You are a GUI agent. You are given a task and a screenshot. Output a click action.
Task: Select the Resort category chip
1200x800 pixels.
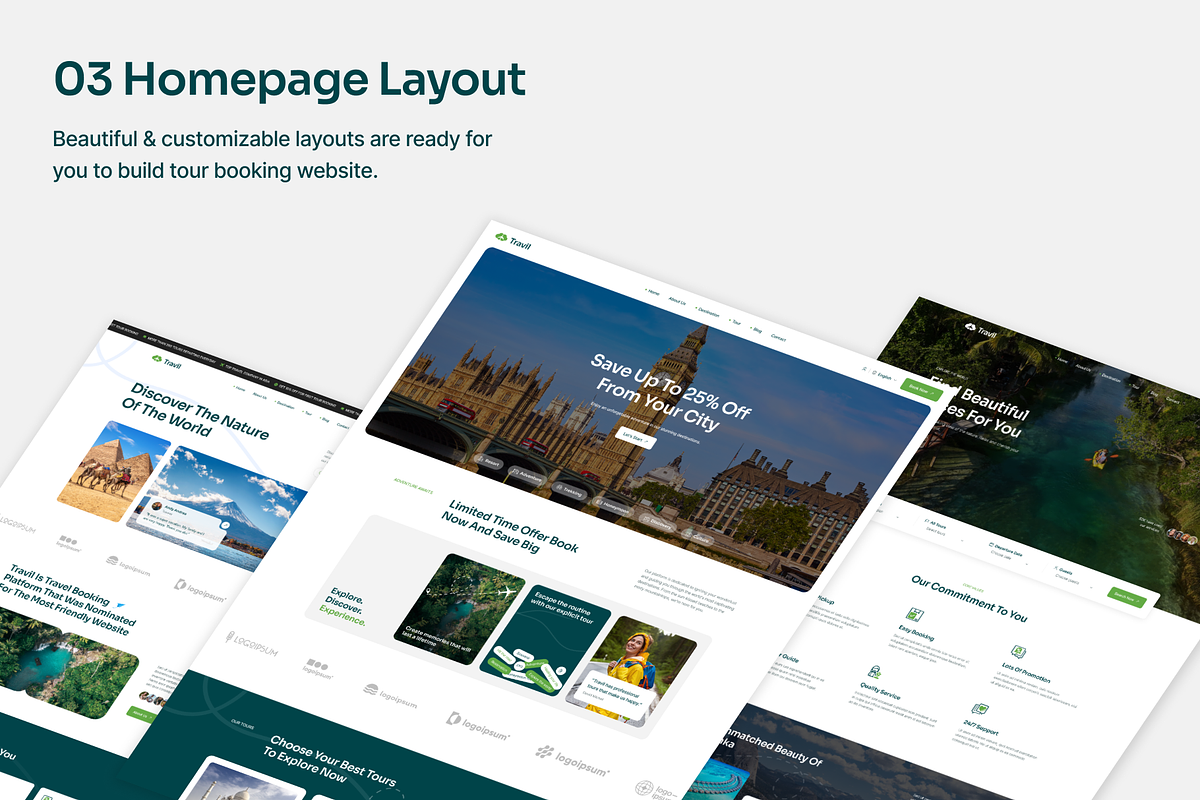(x=488, y=462)
